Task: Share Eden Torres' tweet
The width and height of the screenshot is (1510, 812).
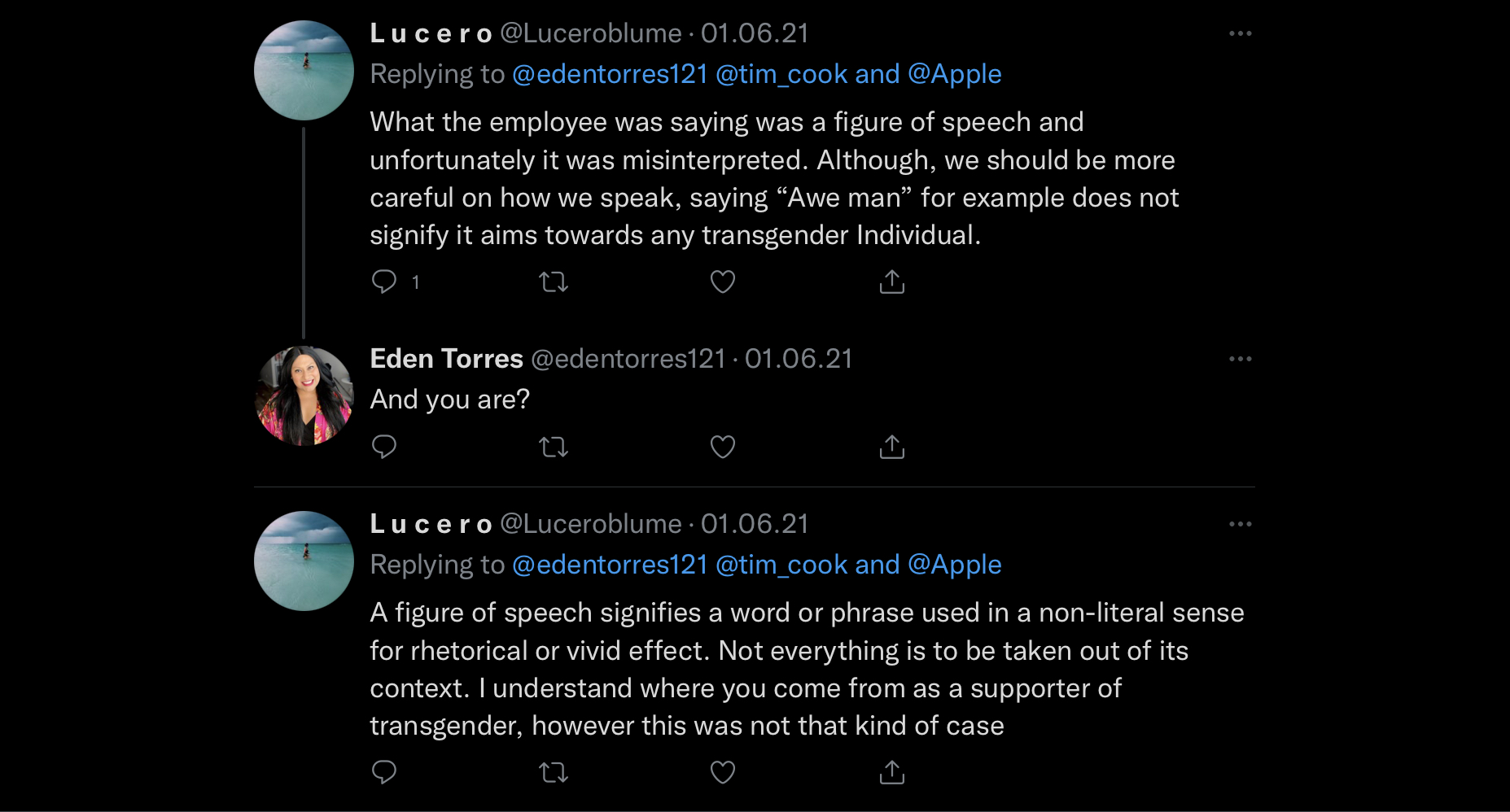Action: pos(892,447)
